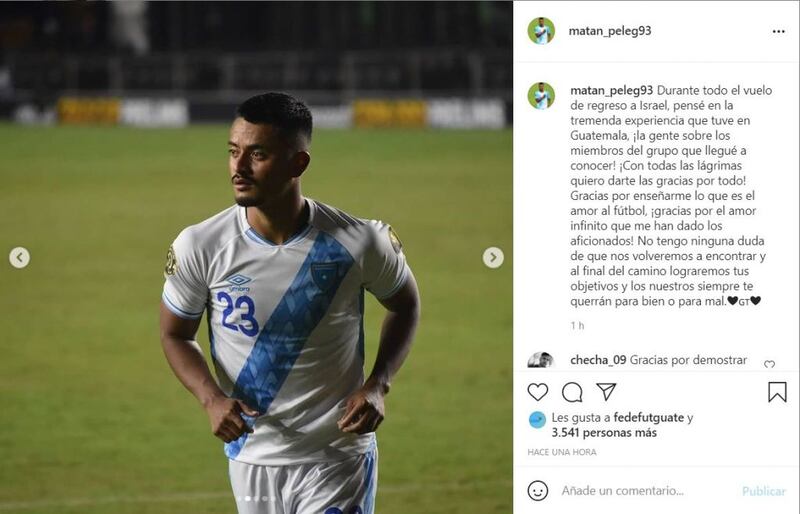Like checha_09's comment heart
The height and width of the screenshot is (514, 800).
[769, 364]
